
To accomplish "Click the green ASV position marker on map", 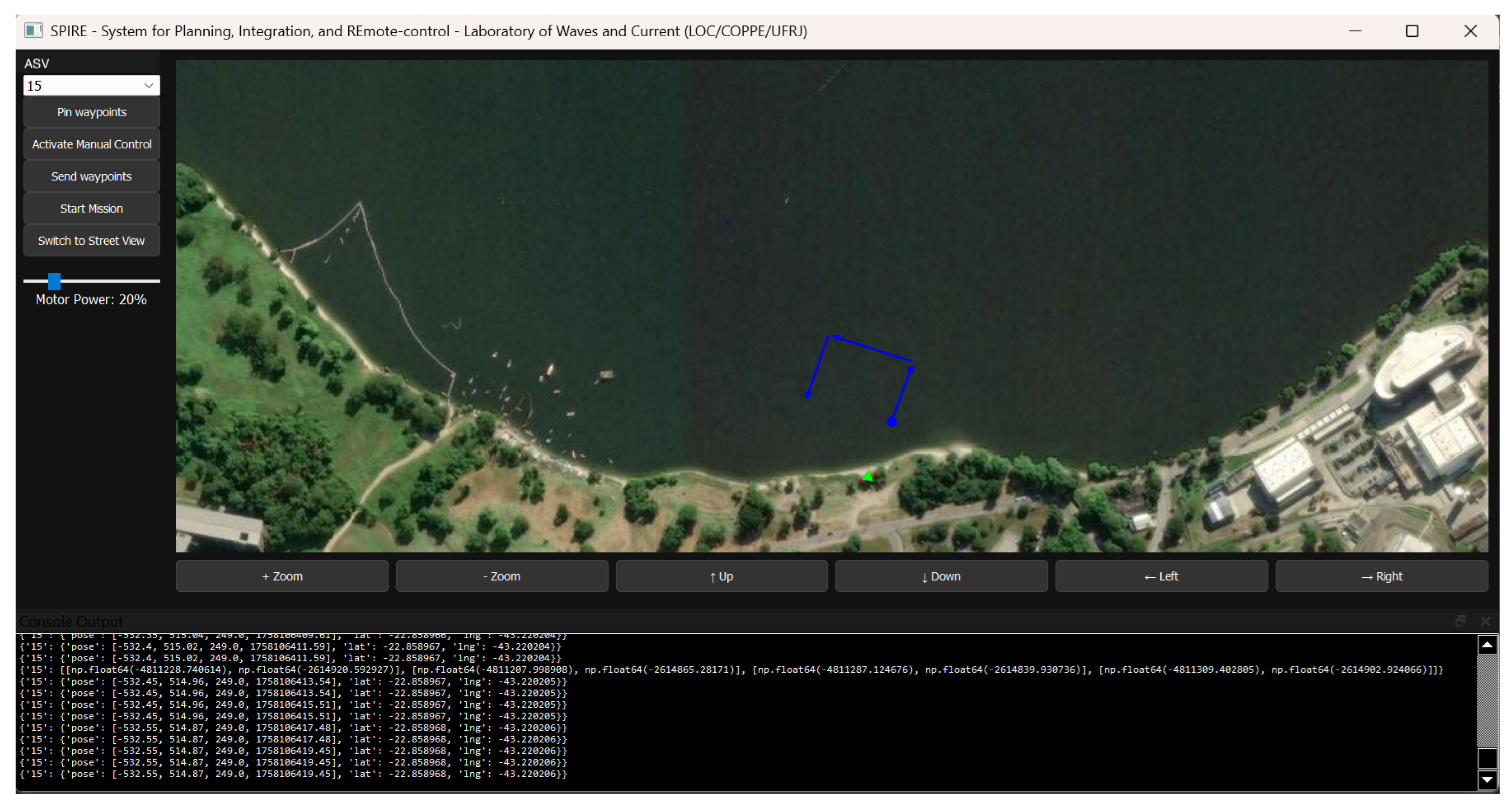I will point(868,476).
